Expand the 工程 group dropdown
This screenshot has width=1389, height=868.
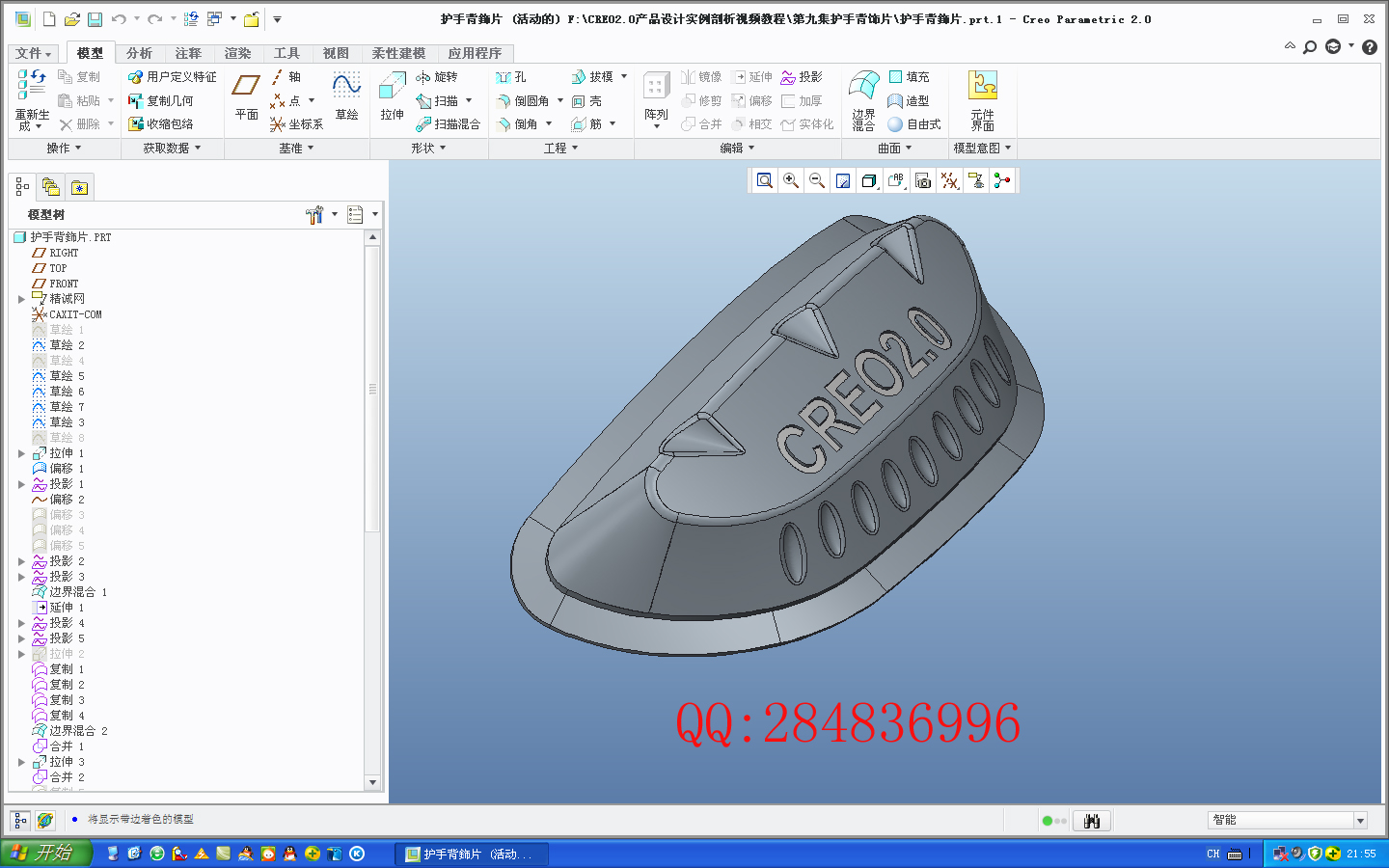tap(561, 149)
